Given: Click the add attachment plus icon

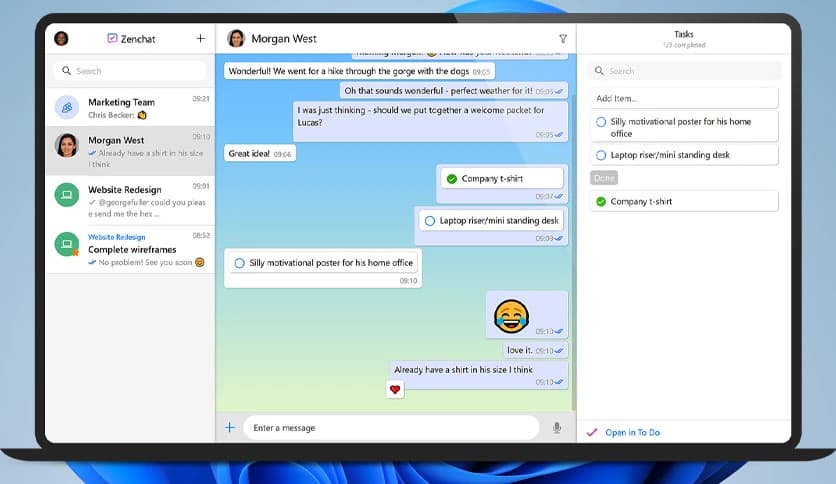Looking at the screenshot, I should (x=230, y=427).
